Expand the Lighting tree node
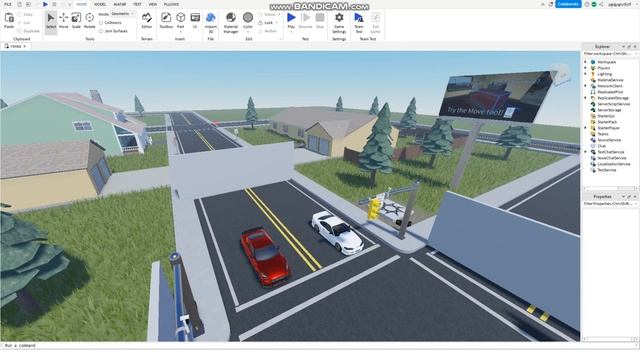Screen dimensions: 640x360 pos(585,74)
